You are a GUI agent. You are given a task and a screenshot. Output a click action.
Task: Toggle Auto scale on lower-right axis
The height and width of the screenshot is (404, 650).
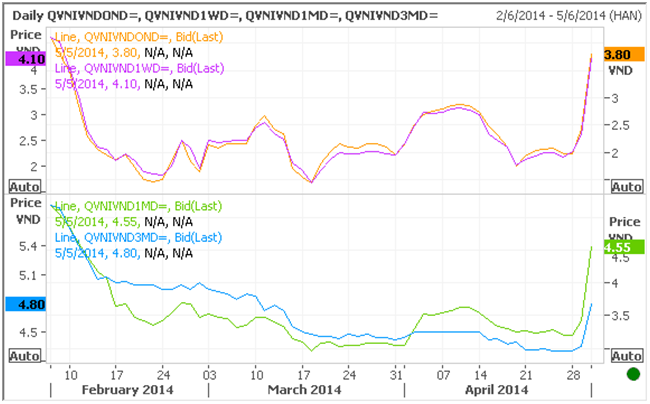coord(625,355)
